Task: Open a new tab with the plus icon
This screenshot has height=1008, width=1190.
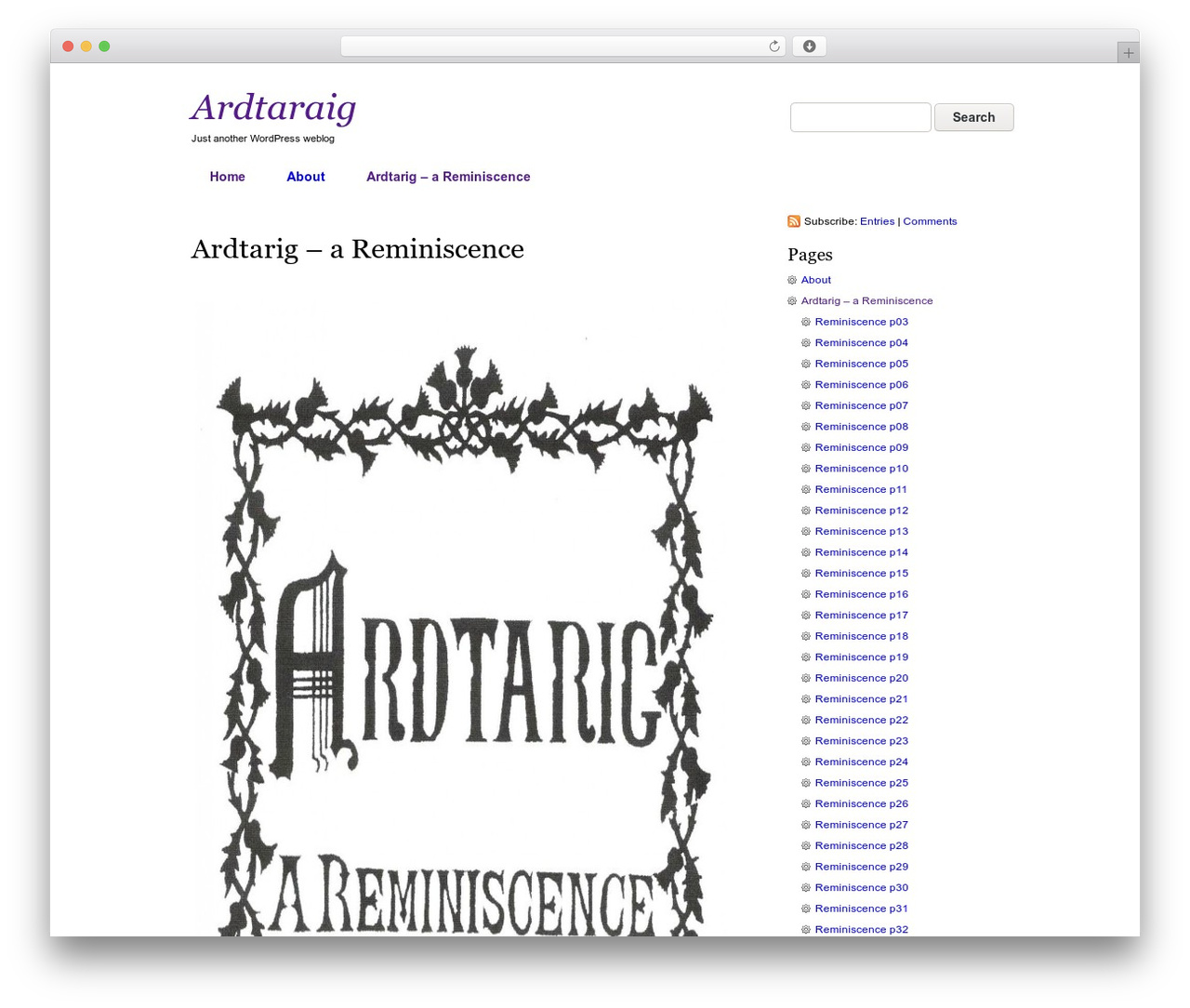Action: pos(1128,53)
